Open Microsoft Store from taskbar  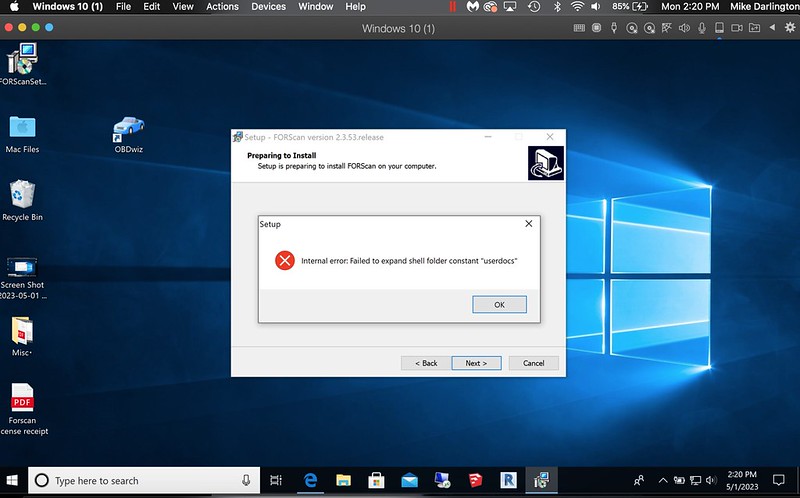[x=376, y=480]
